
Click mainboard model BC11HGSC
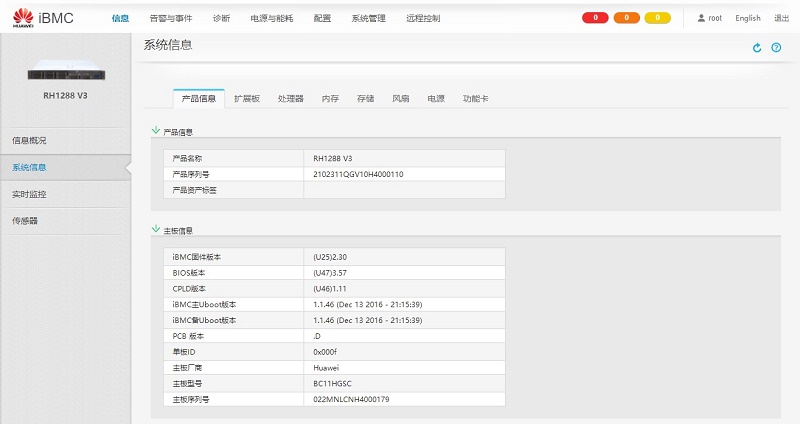[x=332, y=383]
